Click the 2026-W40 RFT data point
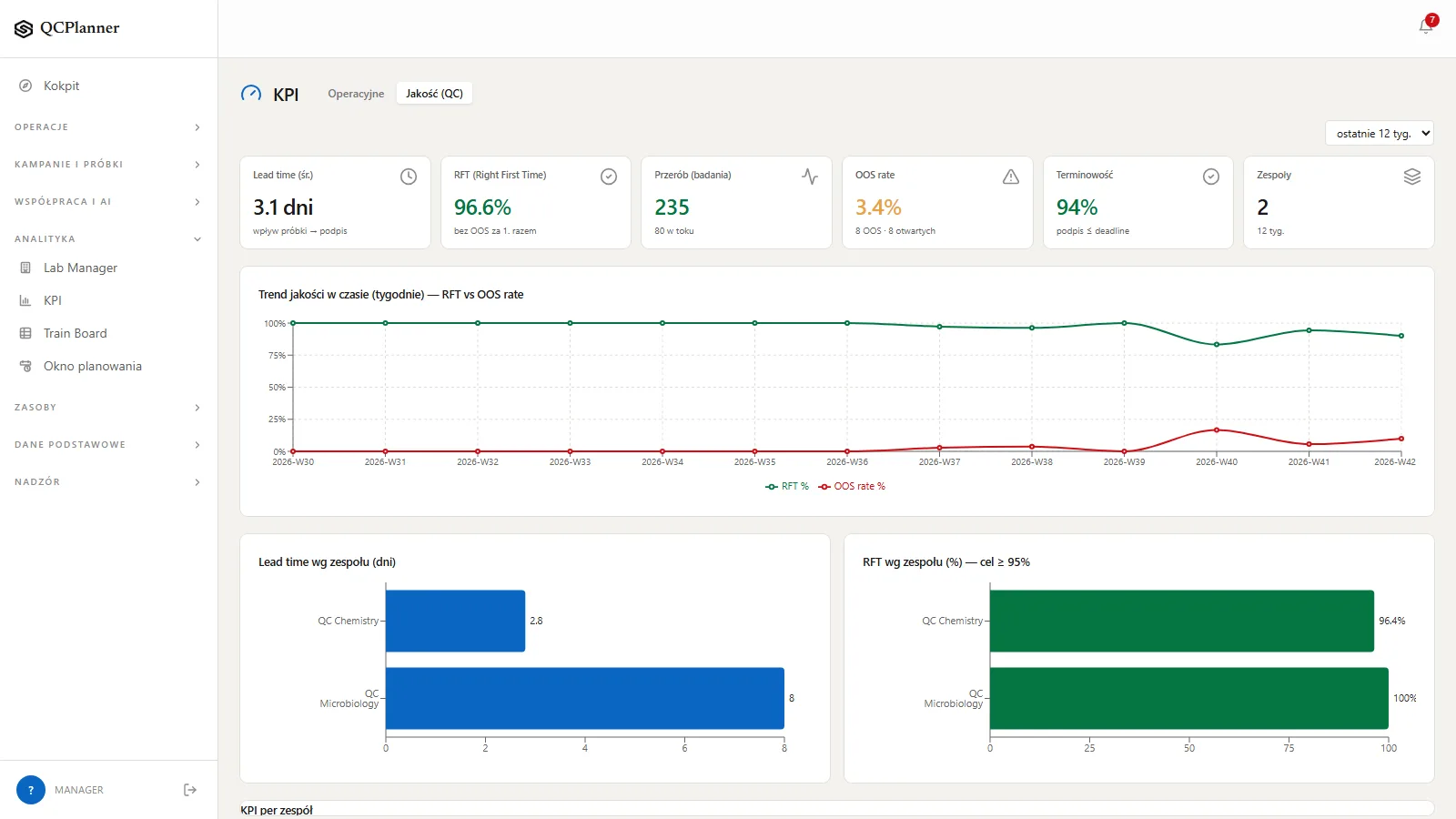This screenshot has height=819, width=1456. [x=1217, y=344]
